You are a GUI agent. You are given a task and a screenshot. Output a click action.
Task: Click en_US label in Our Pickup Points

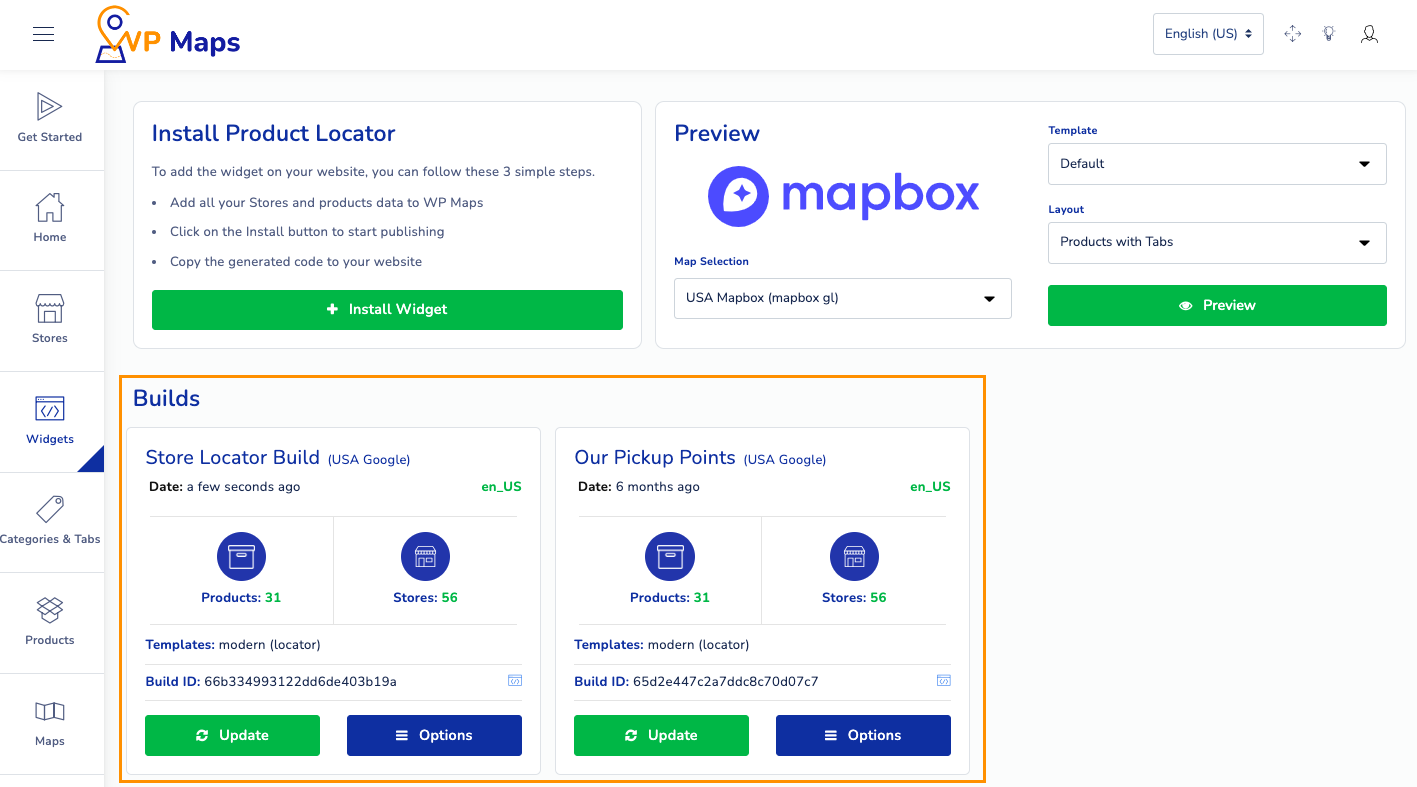point(930,487)
